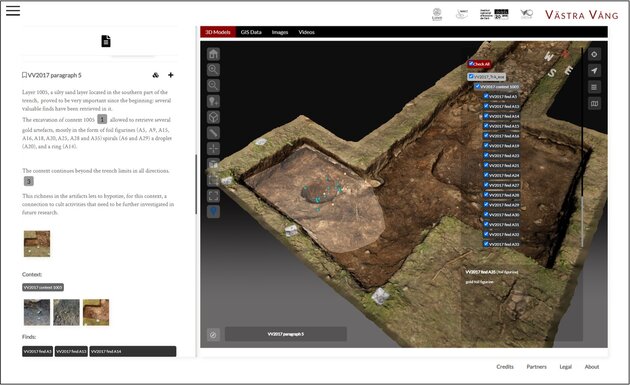Image resolution: width=630 pixels, height=385 pixels.
Task: Select the point-picking crosshair tool
Action: point(213,148)
